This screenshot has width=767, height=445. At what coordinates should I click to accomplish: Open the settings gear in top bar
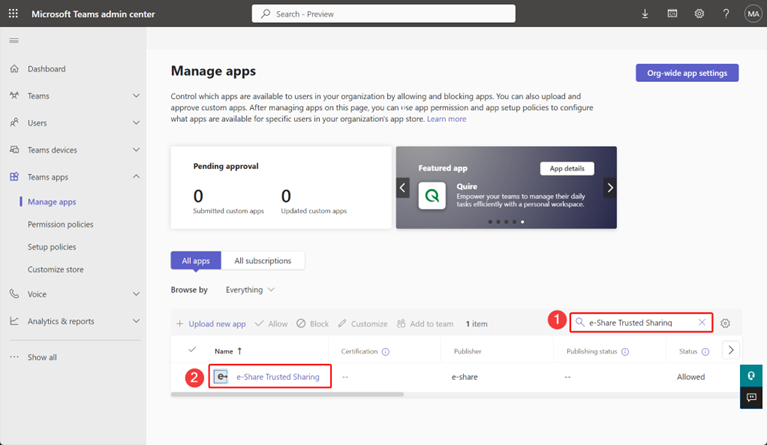tap(699, 14)
